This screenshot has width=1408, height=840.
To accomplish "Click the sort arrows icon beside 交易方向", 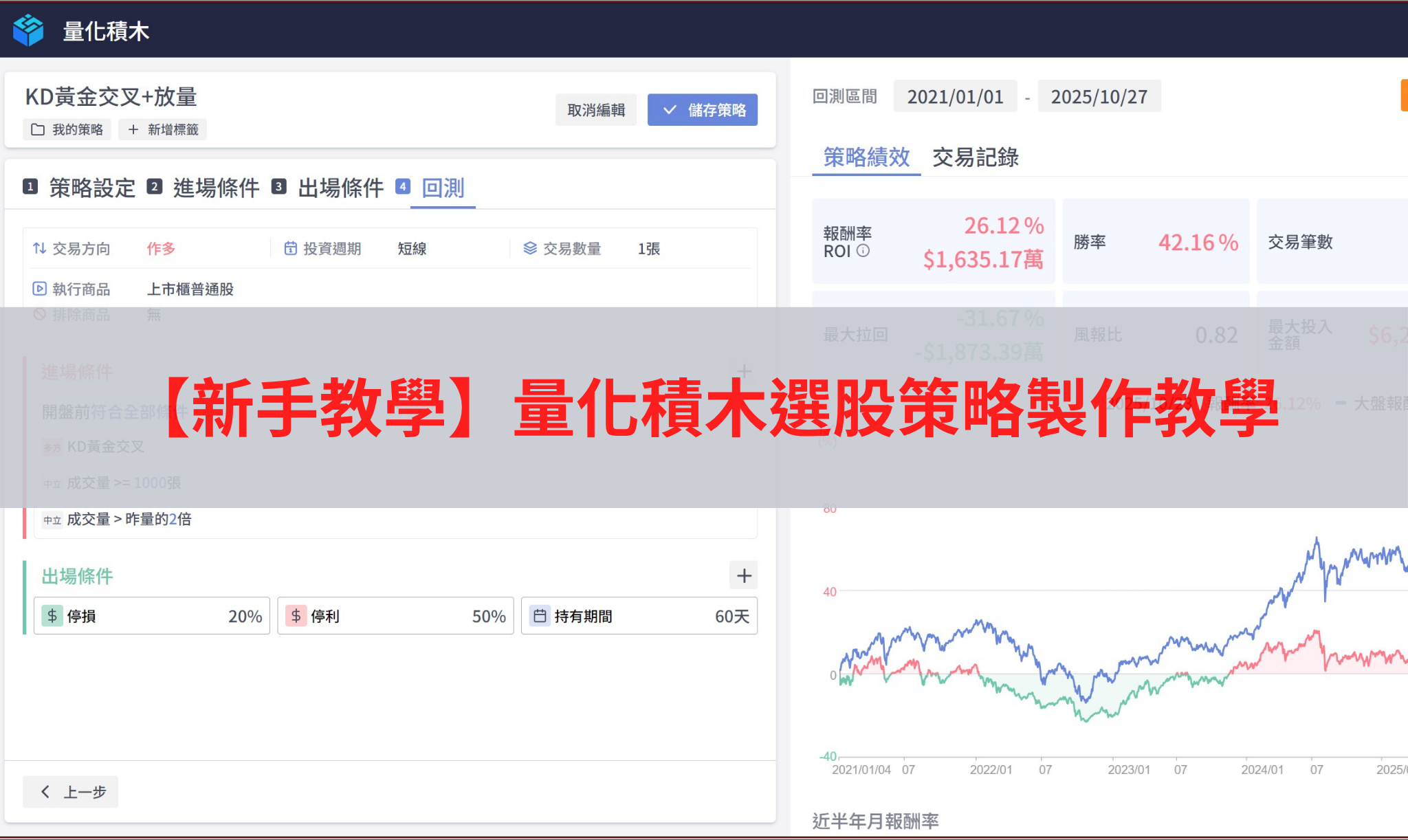I will coord(38,249).
